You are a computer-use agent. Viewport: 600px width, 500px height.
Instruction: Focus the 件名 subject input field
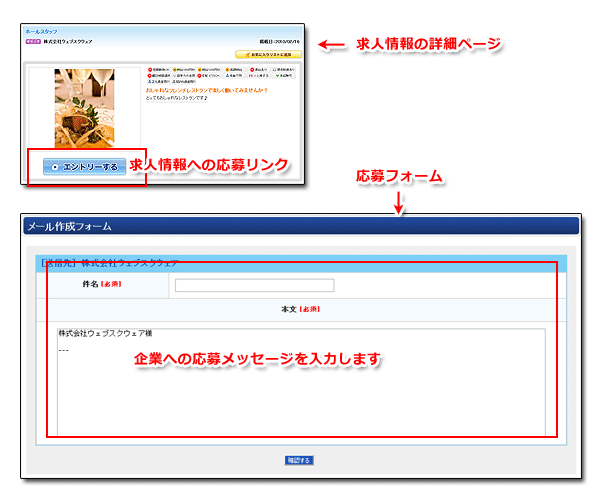[x=254, y=285]
